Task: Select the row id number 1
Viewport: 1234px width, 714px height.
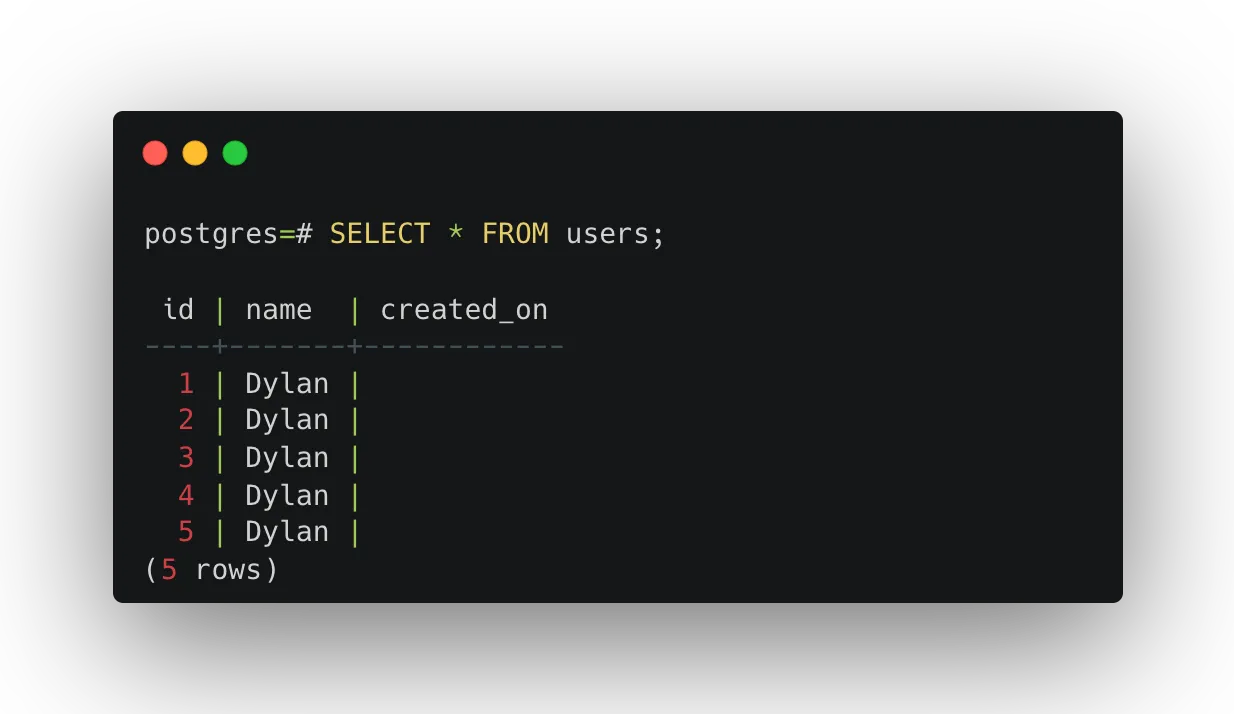Action: 186,384
